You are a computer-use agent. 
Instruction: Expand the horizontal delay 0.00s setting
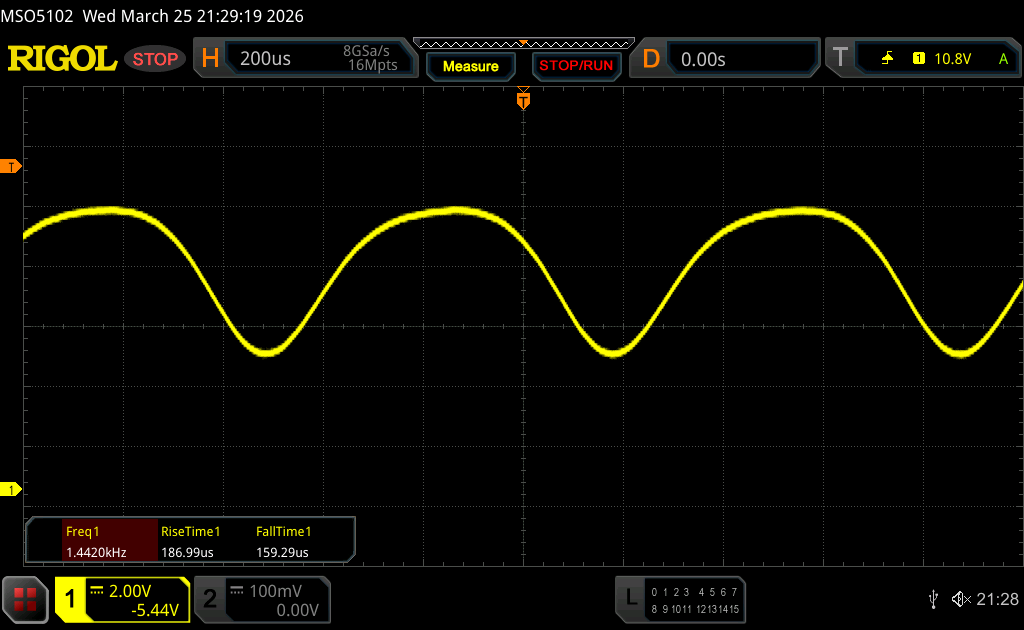[x=740, y=59]
